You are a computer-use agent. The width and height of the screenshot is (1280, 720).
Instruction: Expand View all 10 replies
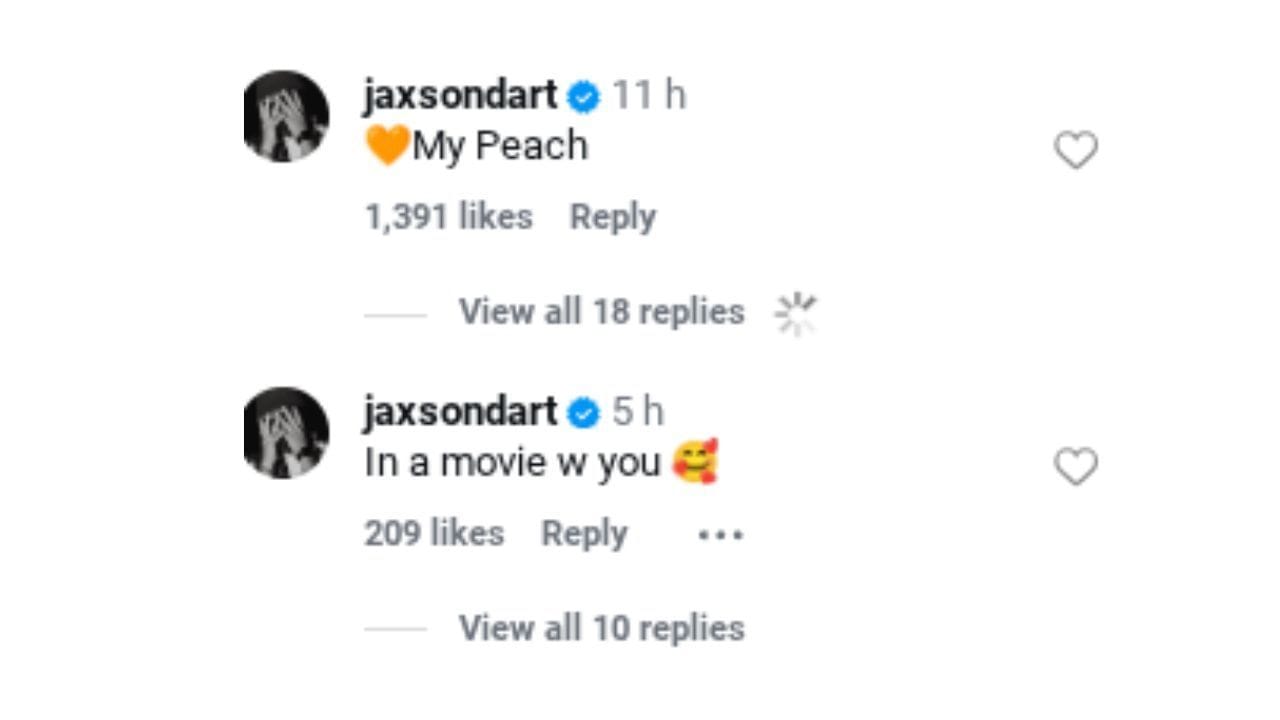(602, 629)
